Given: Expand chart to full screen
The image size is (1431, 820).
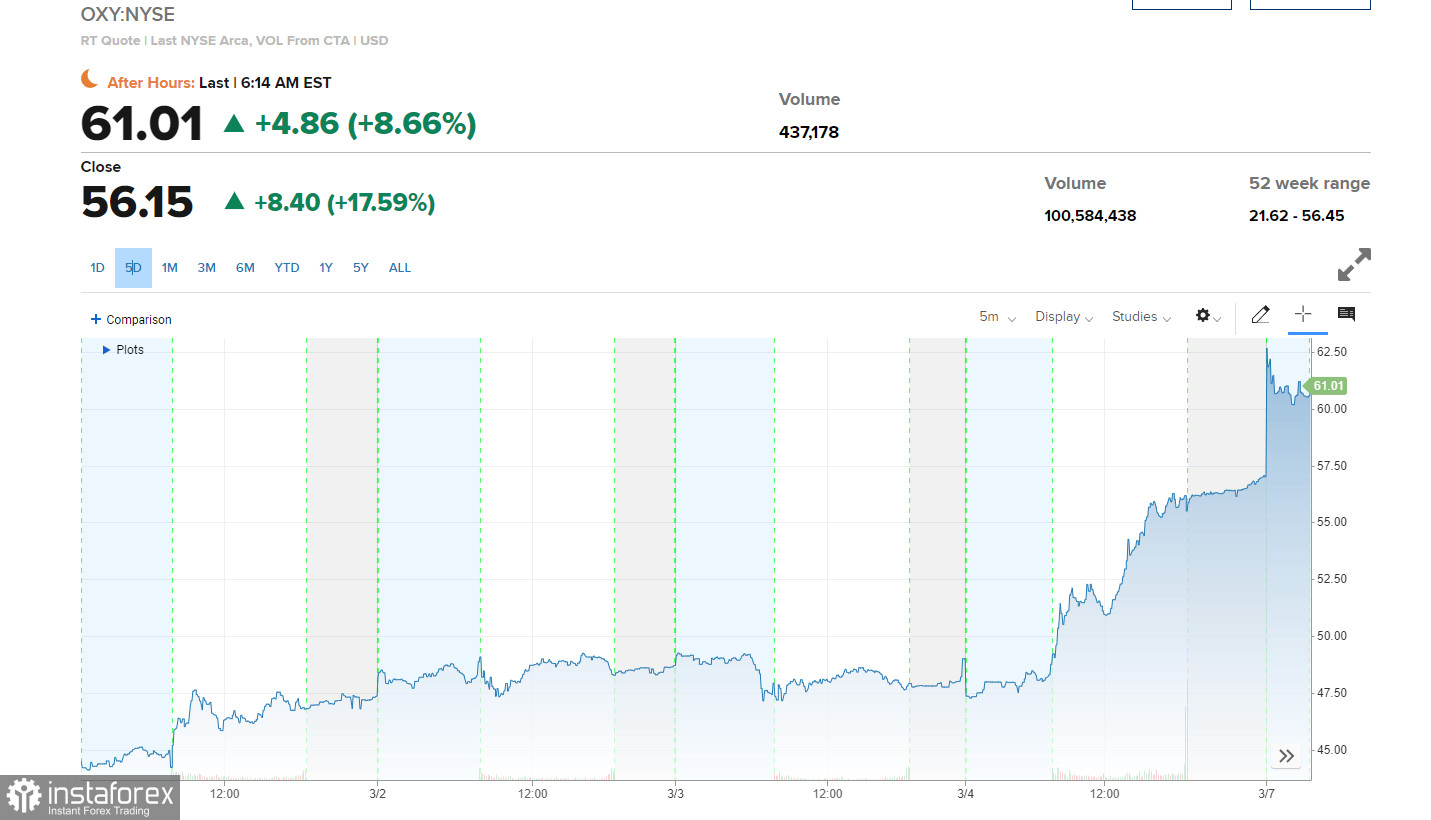Looking at the screenshot, I should [x=1354, y=265].
